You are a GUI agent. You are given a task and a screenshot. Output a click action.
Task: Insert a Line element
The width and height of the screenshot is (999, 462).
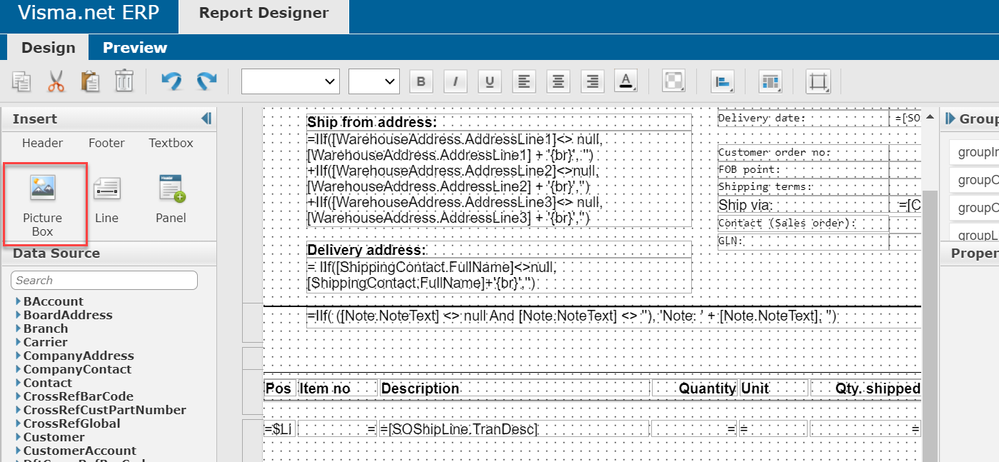[106, 199]
